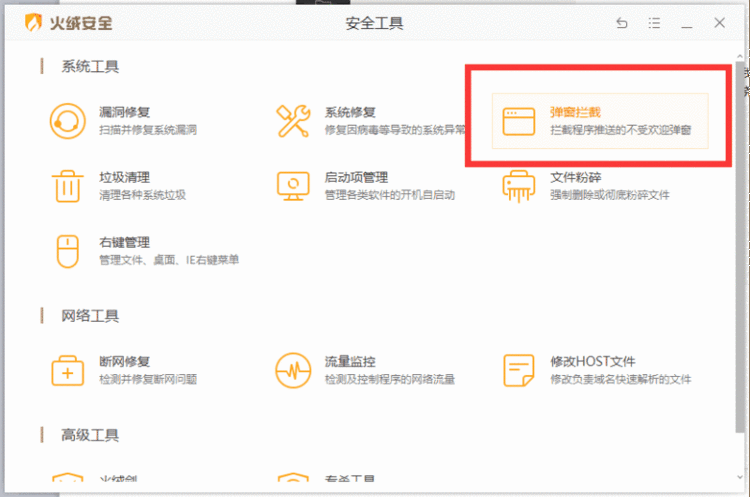Open the 系统修复 wrench icon

click(293, 121)
